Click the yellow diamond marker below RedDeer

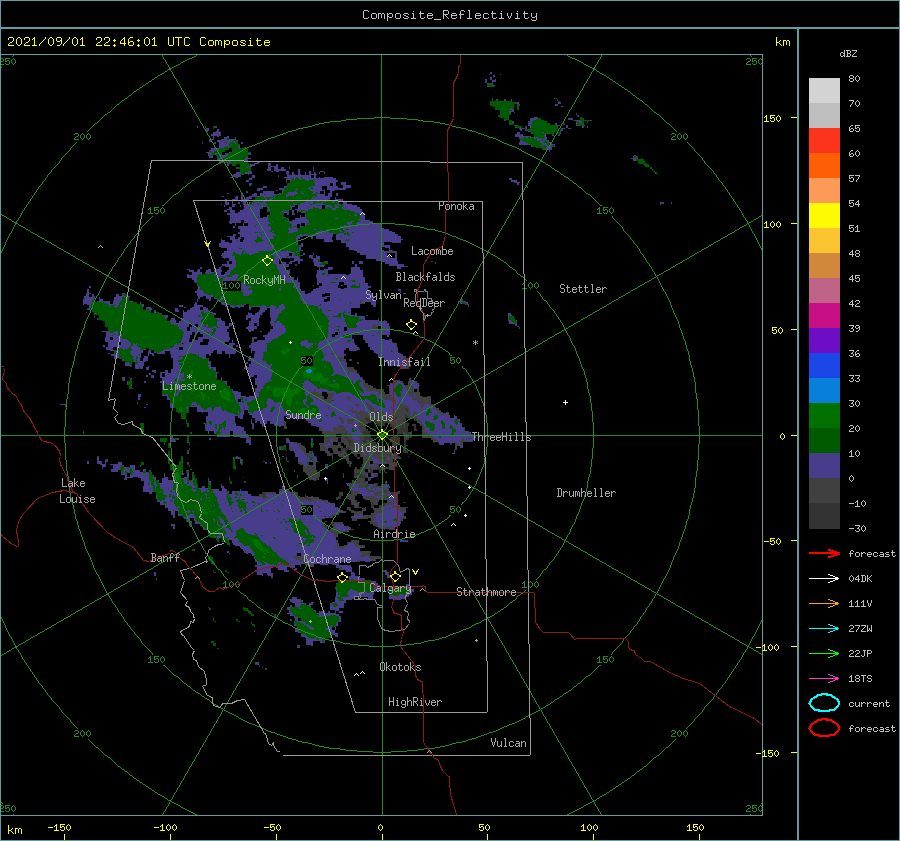point(411,325)
